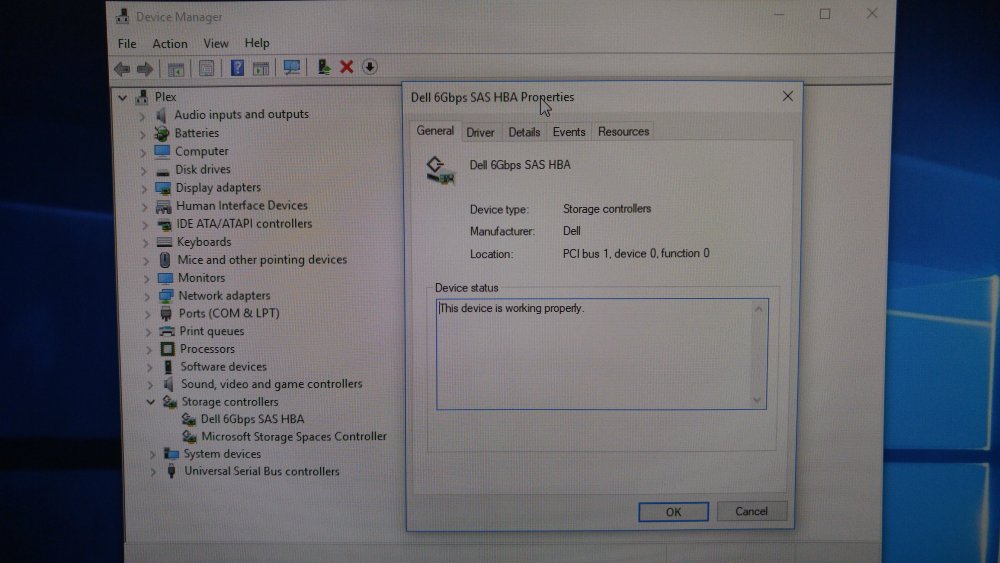
Task: Switch to the Events tab
Action: point(569,132)
